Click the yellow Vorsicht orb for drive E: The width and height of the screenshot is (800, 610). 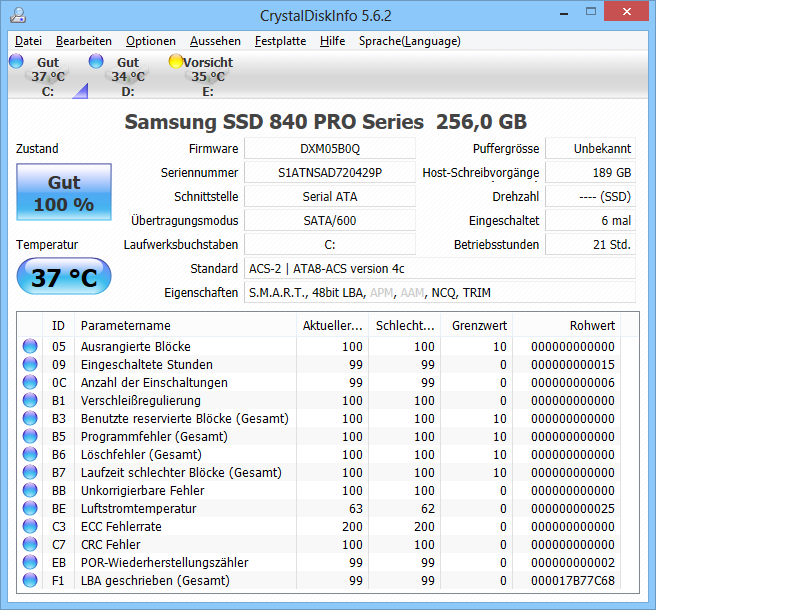[x=176, y=61]
